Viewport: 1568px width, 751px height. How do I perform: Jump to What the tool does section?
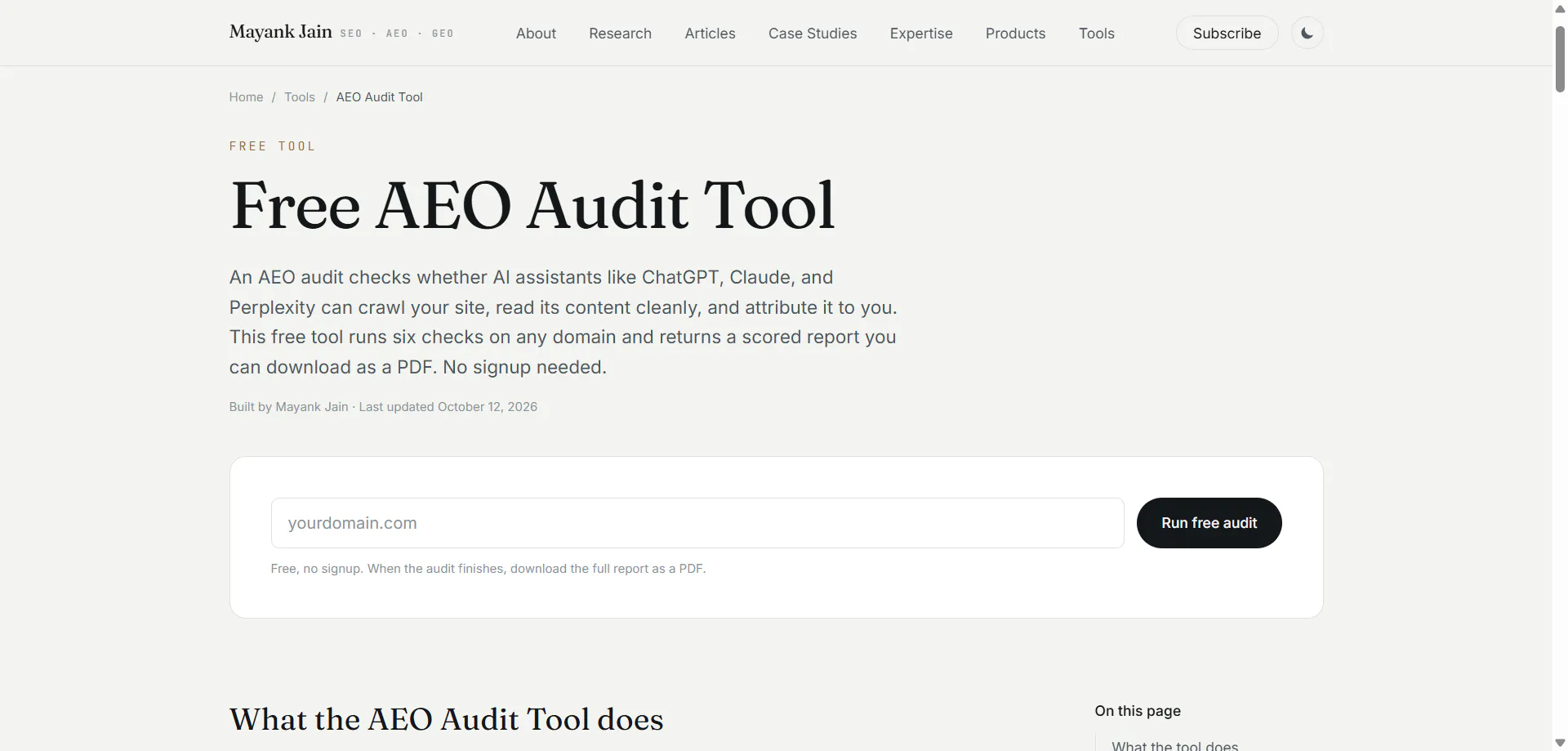(1174, 745)
